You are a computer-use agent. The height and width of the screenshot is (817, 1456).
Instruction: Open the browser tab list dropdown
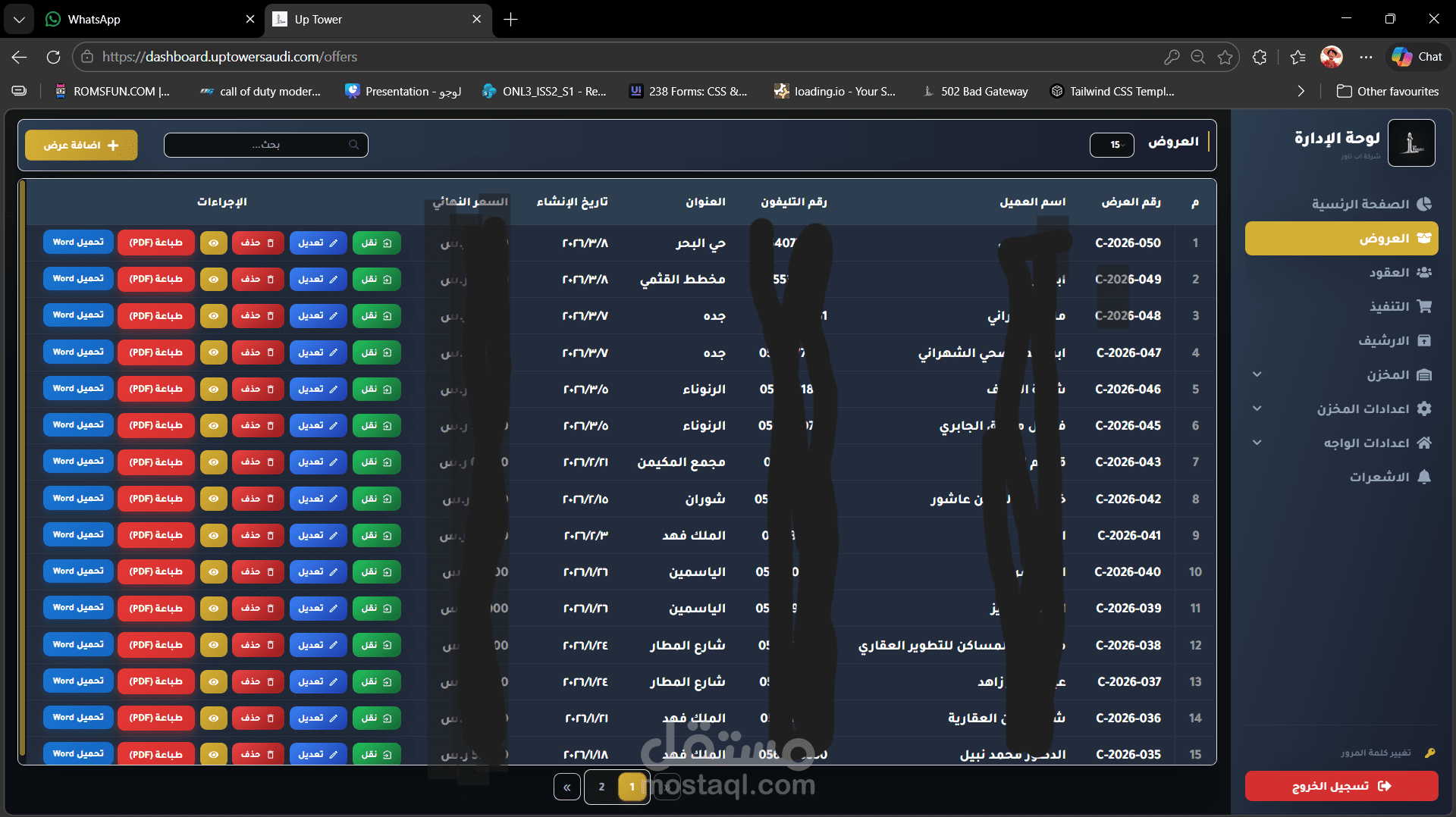(x=19, y=19)
